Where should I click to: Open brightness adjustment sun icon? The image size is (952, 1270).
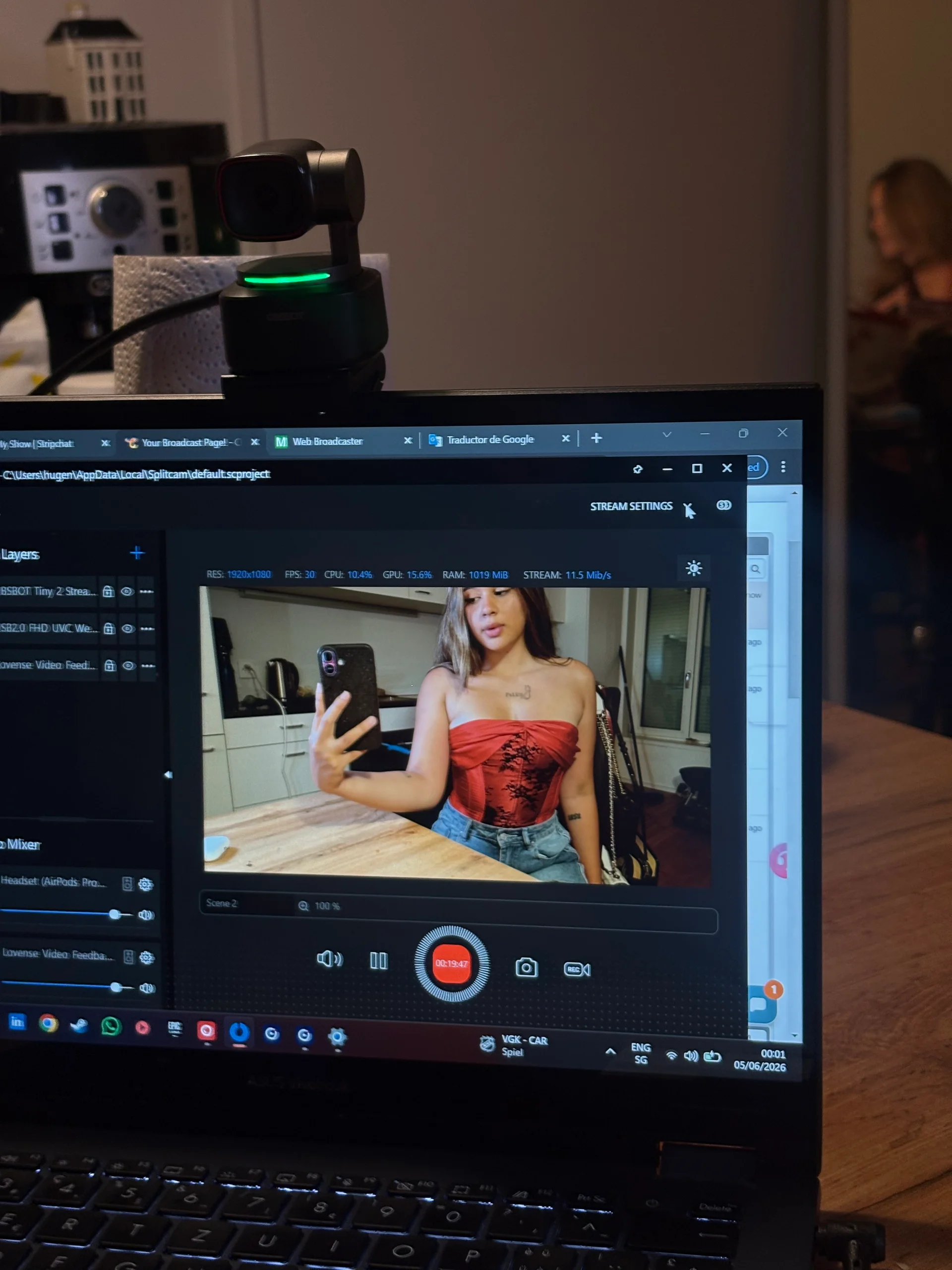[694, 569]
